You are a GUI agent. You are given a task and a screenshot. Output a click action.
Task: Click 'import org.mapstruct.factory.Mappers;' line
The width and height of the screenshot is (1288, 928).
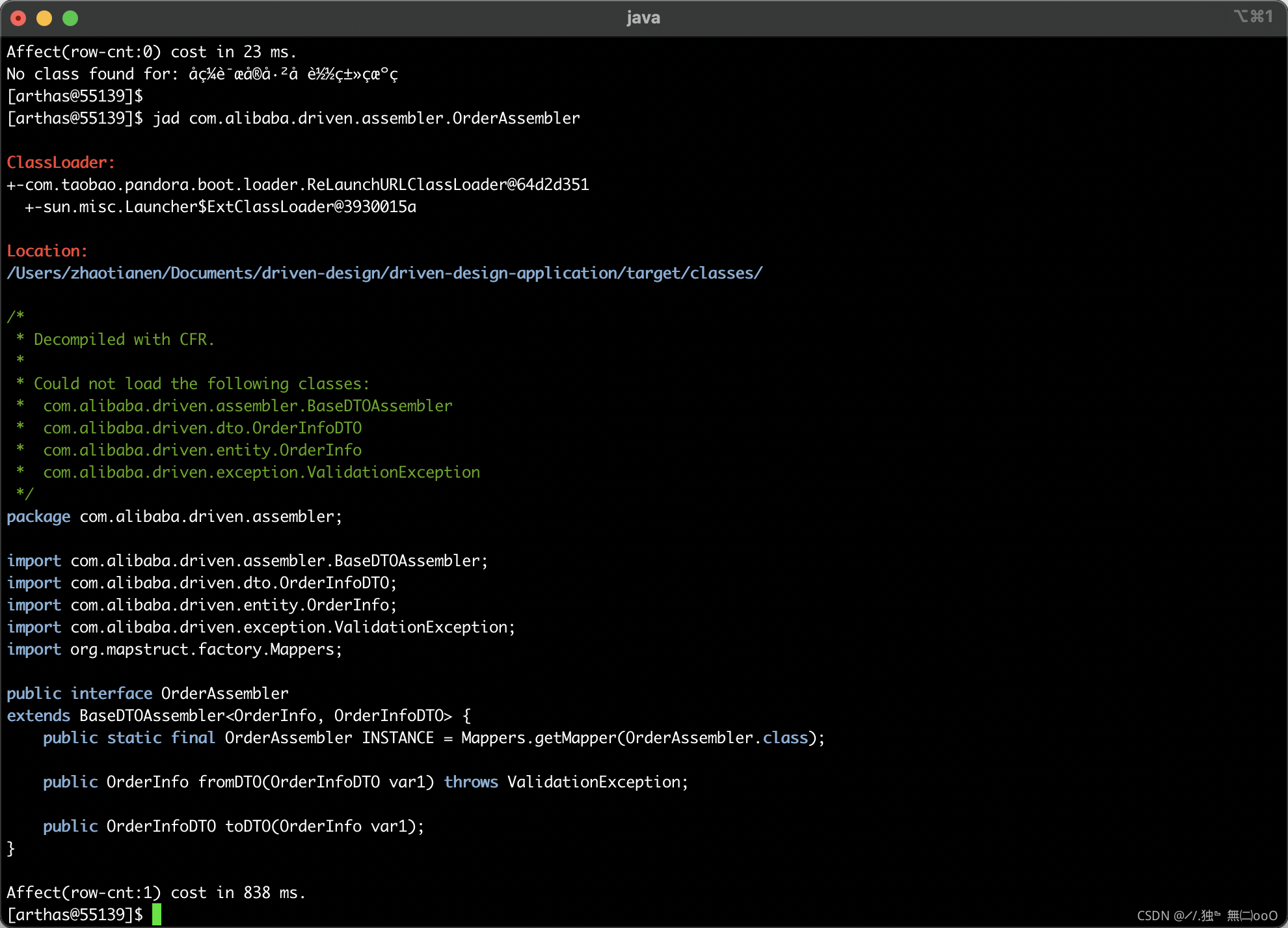click(174, 649)
